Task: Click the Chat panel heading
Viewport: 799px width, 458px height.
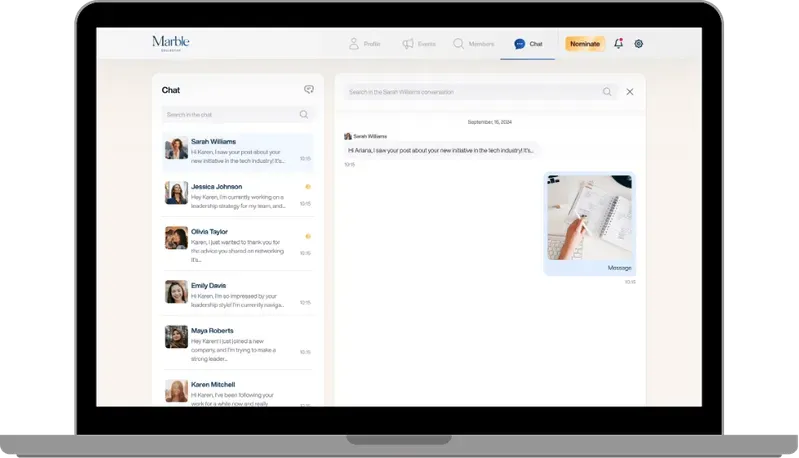Action: (171, 90)
